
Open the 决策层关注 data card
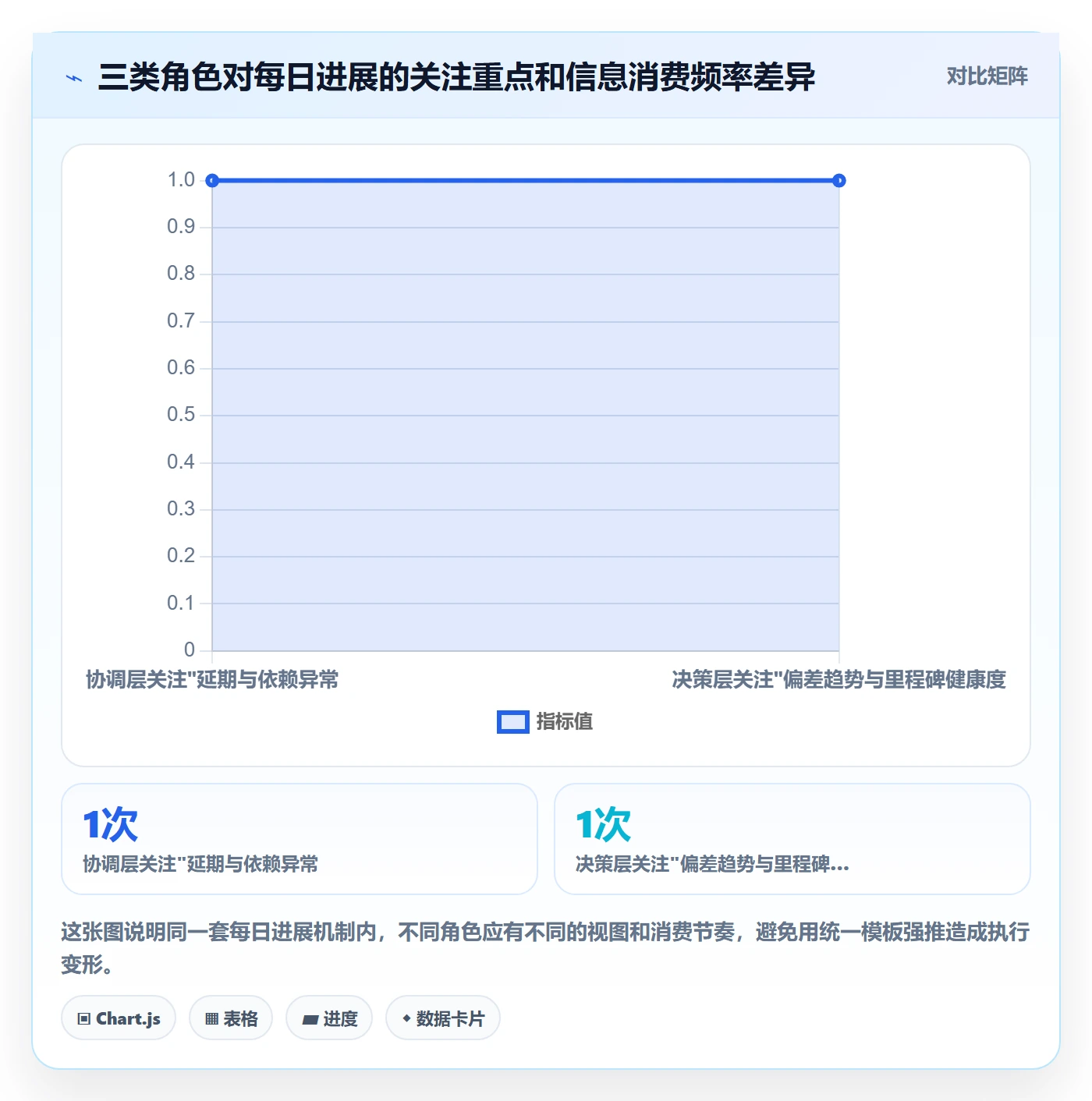[792, 839]
